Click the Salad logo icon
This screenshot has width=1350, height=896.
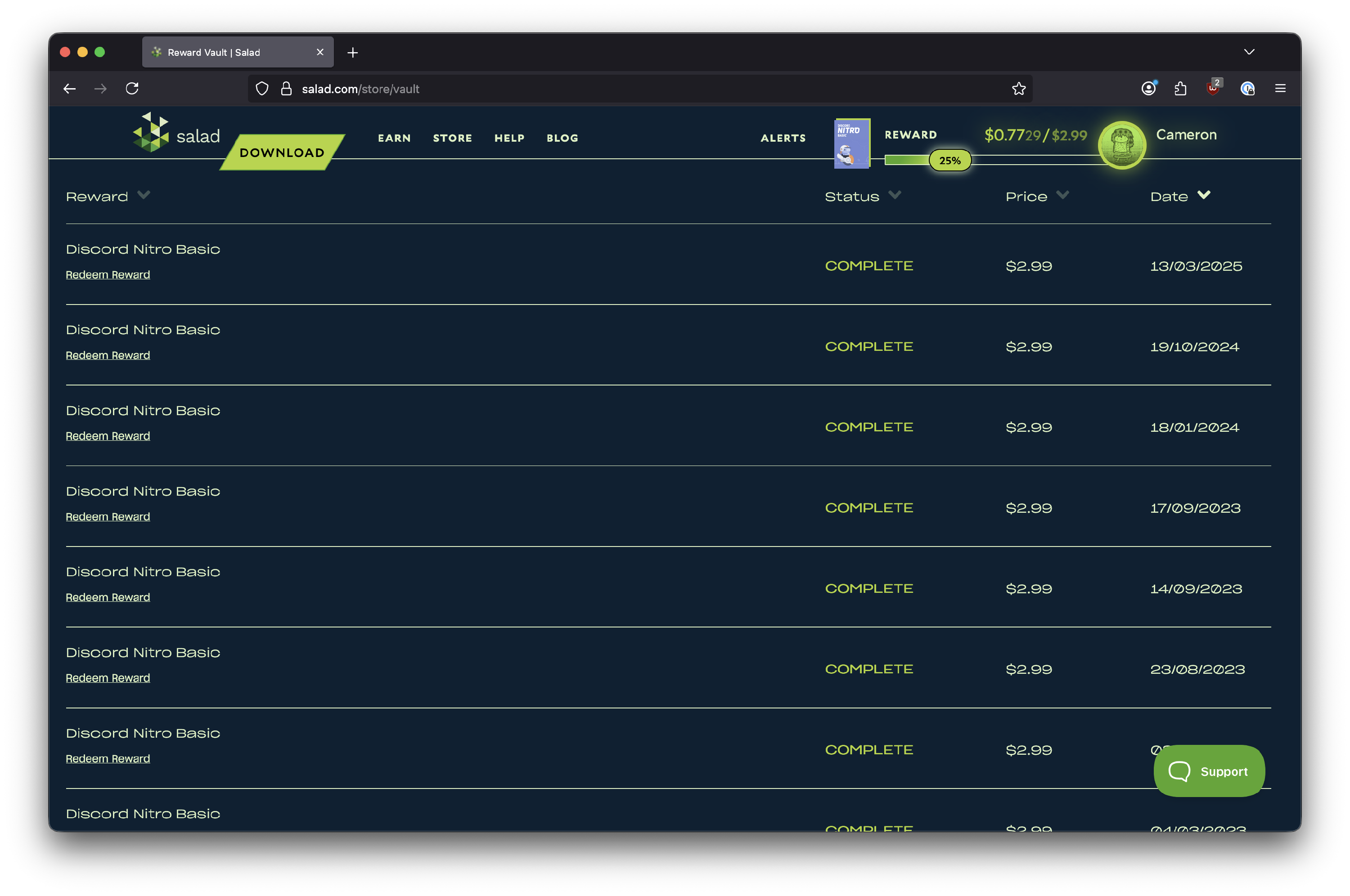tap(152, 133)
